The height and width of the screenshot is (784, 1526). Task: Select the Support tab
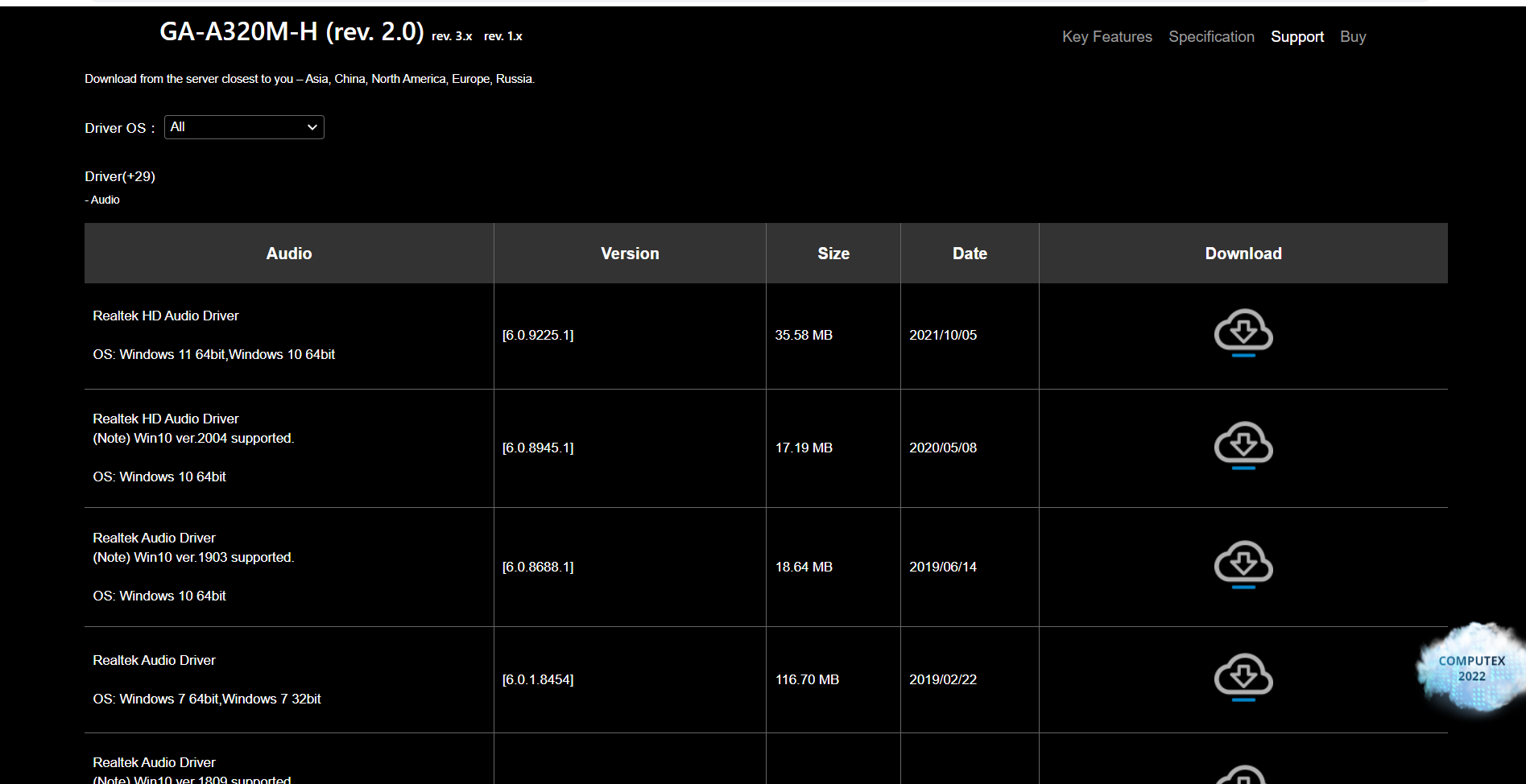point(1297,37)
